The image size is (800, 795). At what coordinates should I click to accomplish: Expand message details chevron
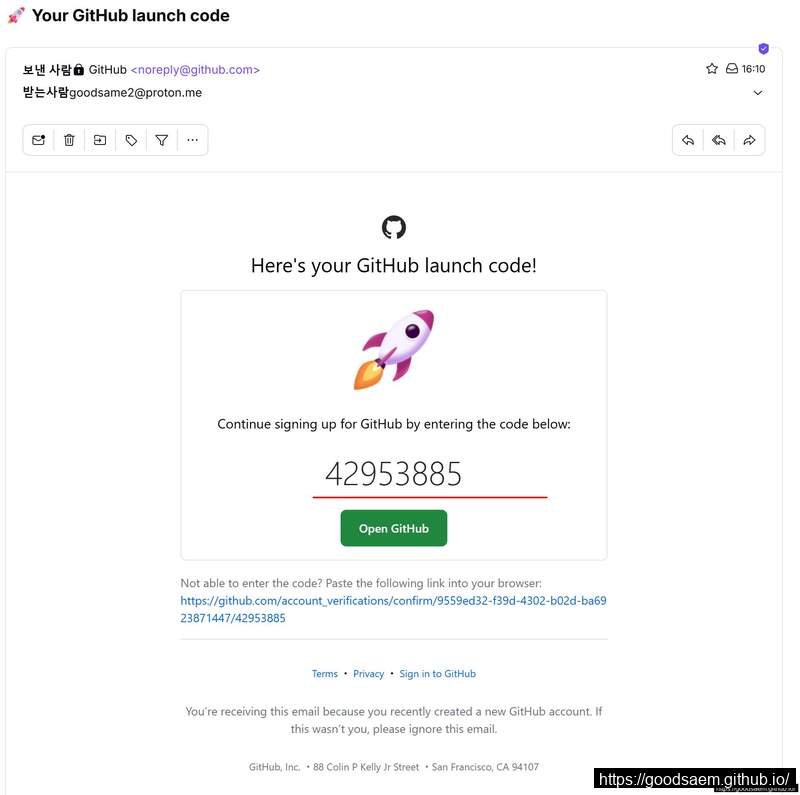coord(758,93)
